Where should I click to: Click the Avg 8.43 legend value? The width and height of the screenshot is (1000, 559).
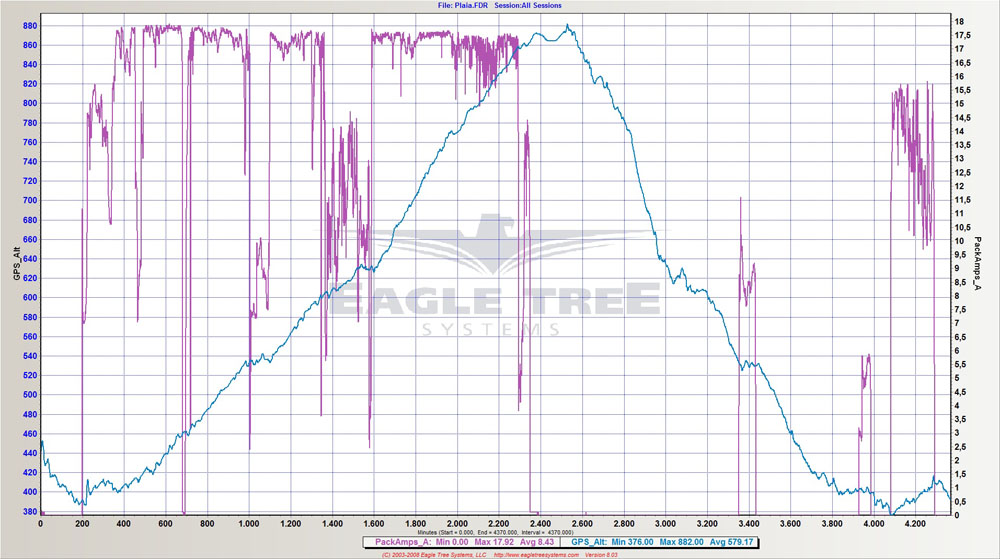click(x=537, y=542)
